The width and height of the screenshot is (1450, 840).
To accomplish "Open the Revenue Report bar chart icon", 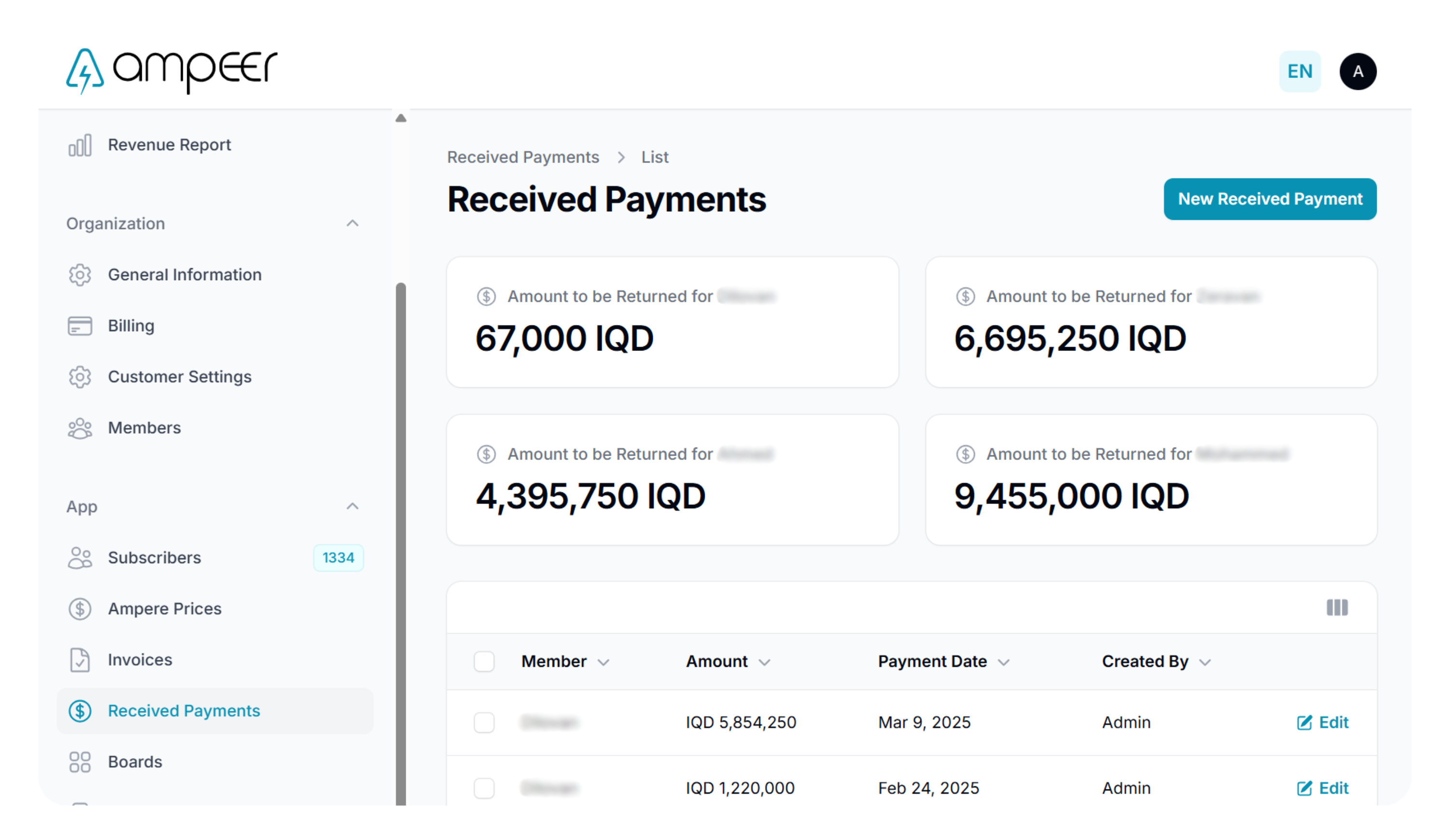I will coord(80,145).
